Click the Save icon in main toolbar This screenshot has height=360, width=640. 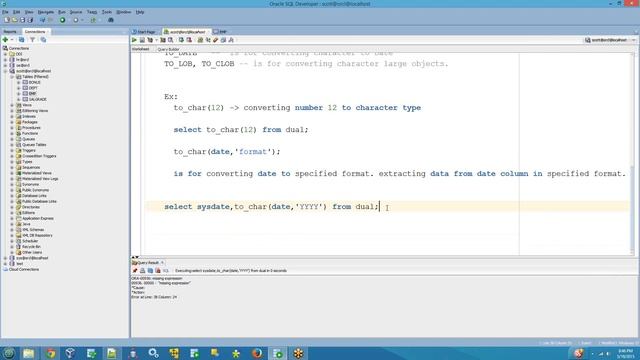(x=22, y=20)
